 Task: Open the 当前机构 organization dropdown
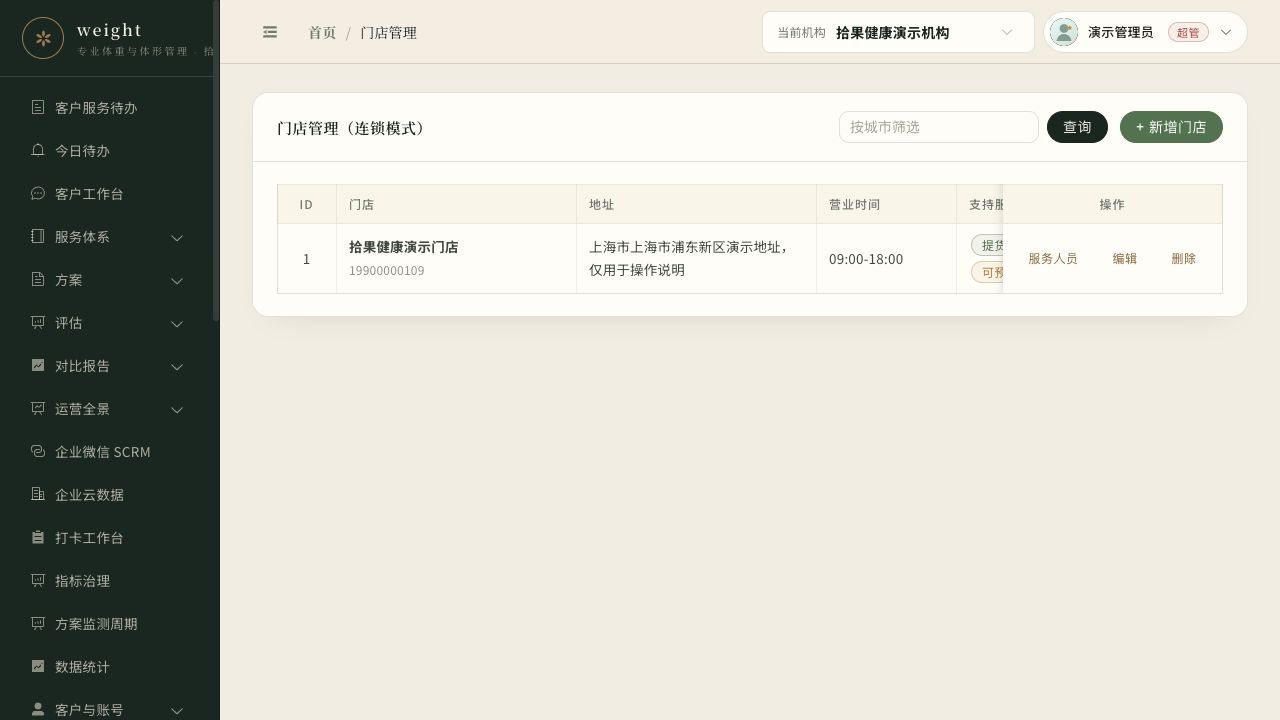pos(898,32)
